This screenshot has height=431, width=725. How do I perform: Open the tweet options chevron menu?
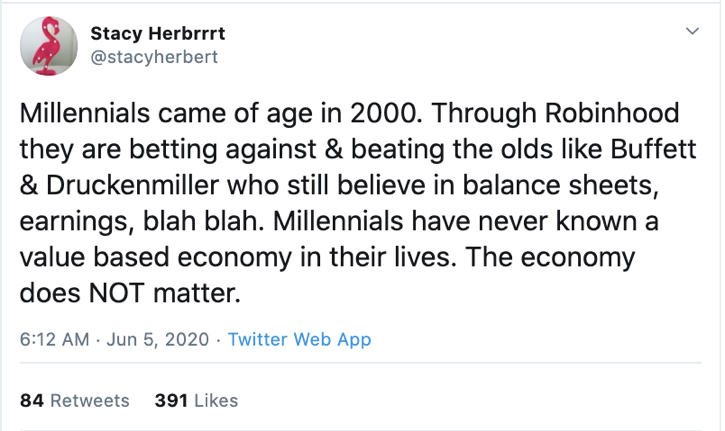tap(690, 33)
